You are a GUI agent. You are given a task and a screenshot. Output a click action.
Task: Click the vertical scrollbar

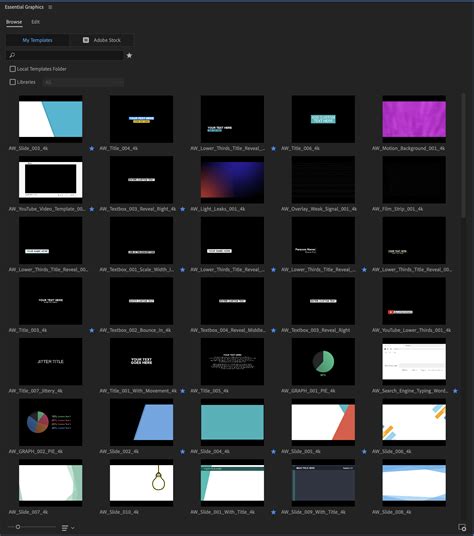[x=463, y=156]
